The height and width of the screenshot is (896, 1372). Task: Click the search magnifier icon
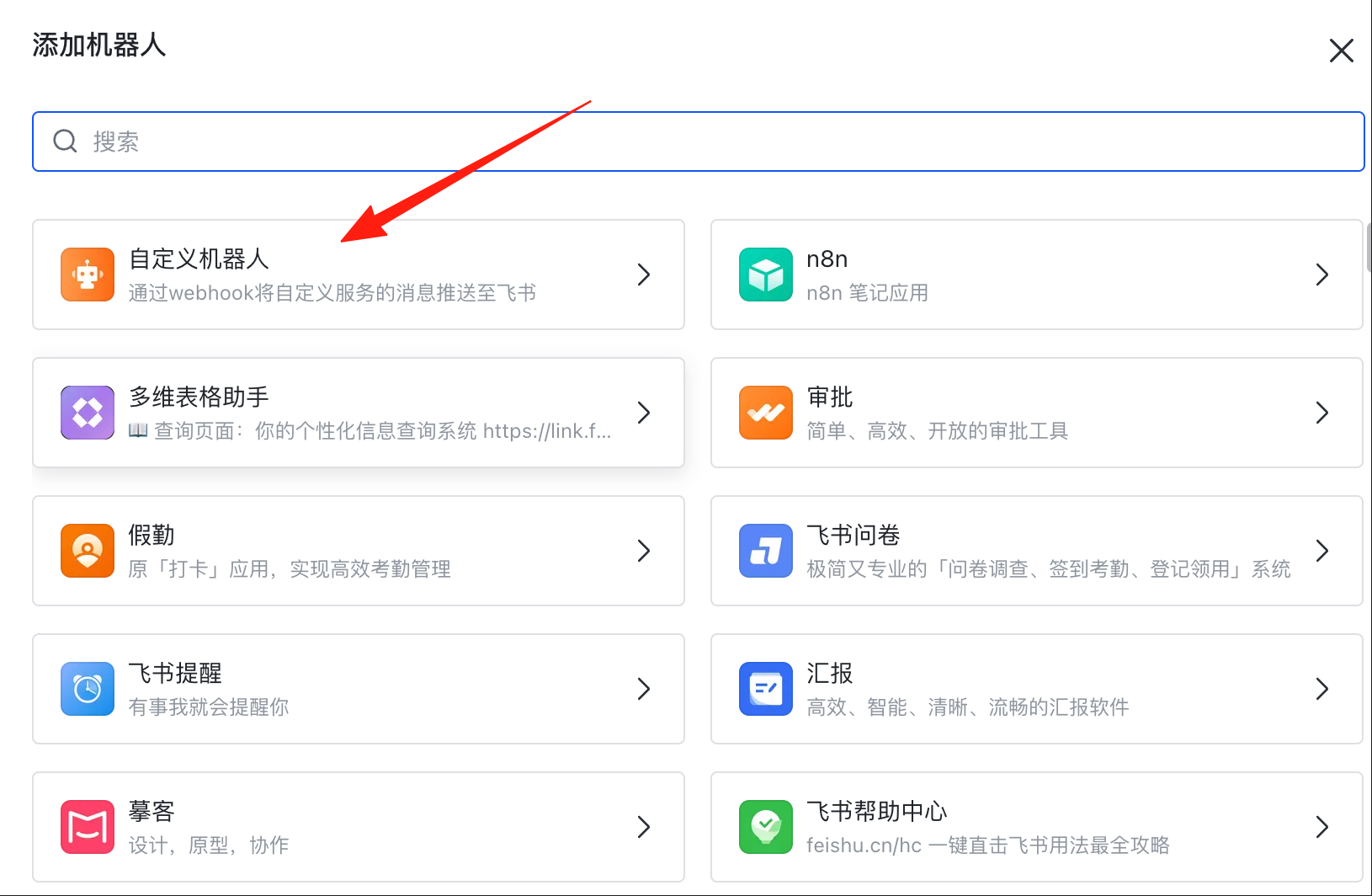66,141
